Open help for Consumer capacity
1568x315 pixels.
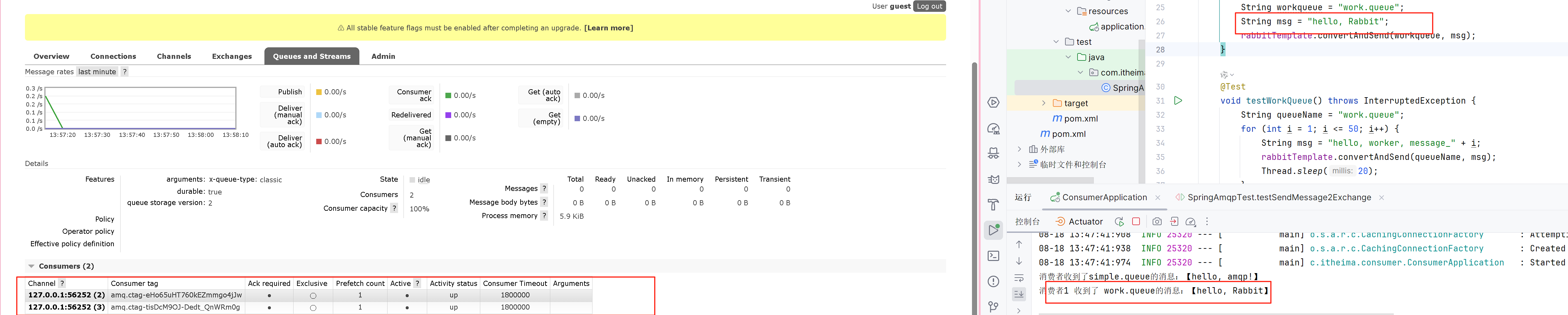pos(395,208)
